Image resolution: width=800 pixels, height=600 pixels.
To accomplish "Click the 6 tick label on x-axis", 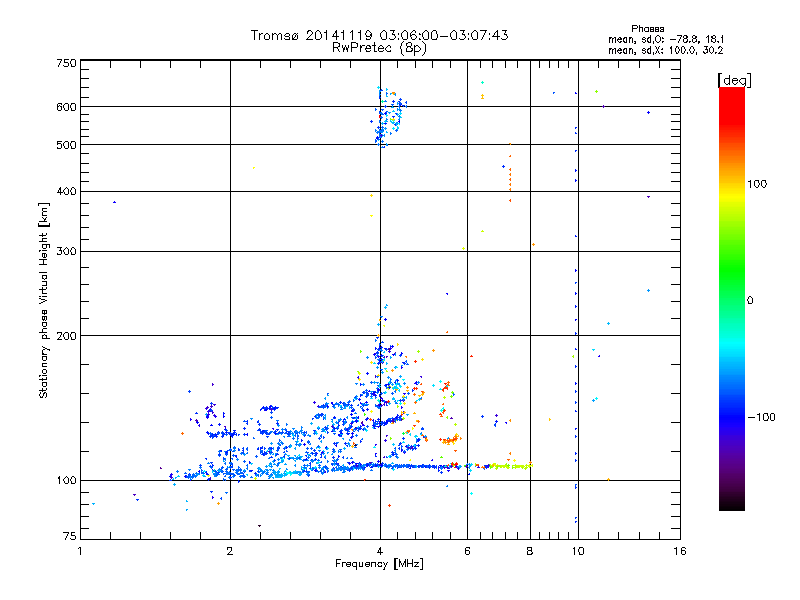I will tap(467, 550).
